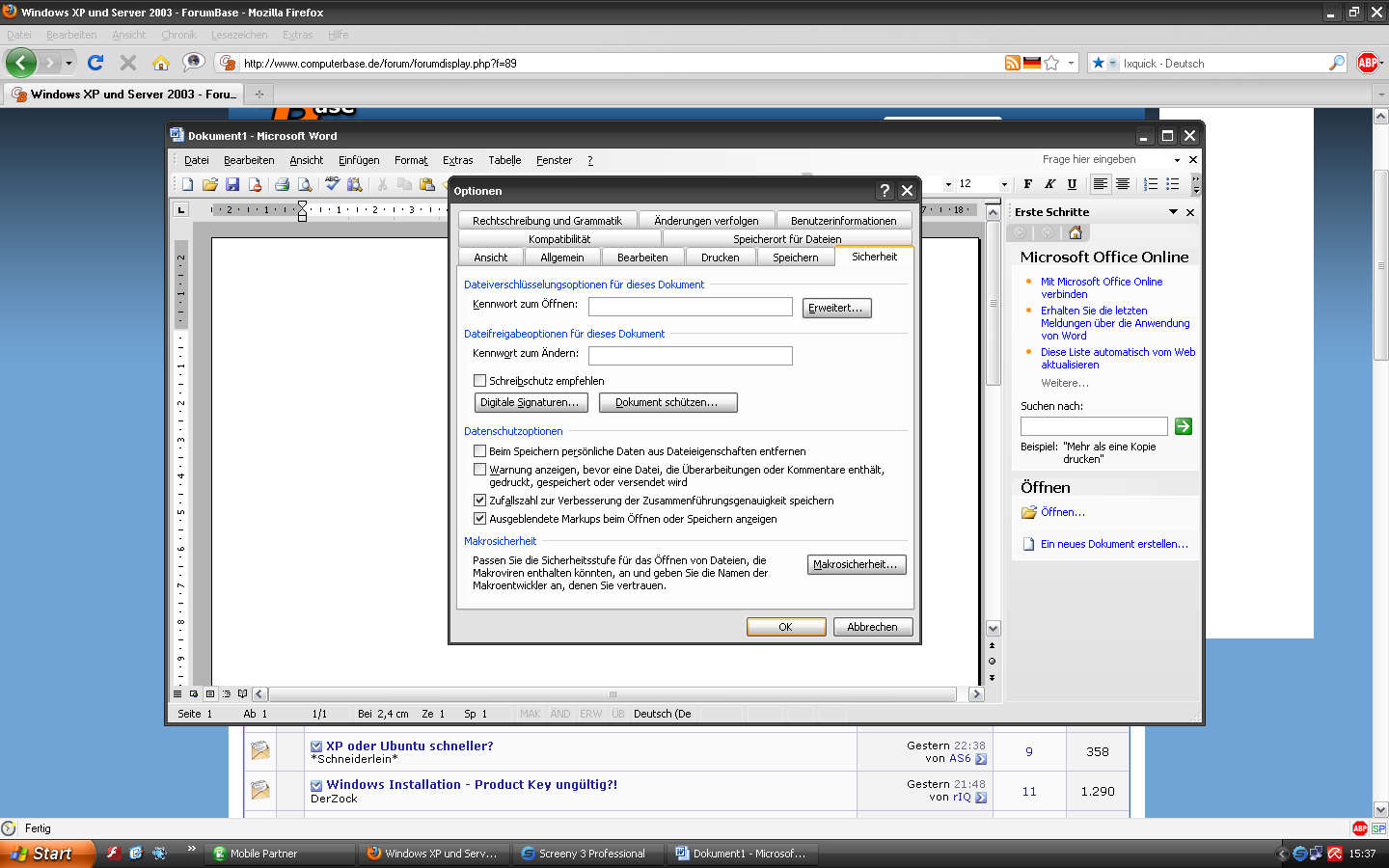The image size is (1389, 868).
Task: Switch to Drucken tab
Action: 721,258
